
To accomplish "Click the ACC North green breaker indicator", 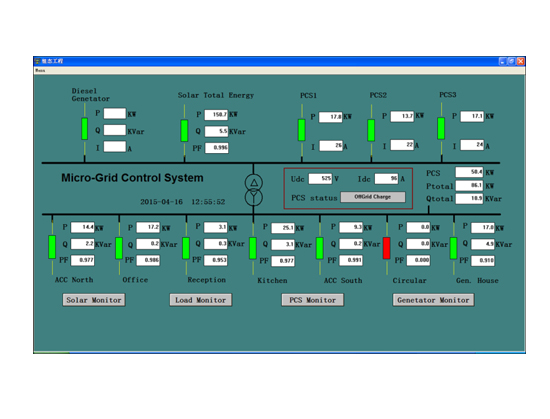I will [52, 247].
